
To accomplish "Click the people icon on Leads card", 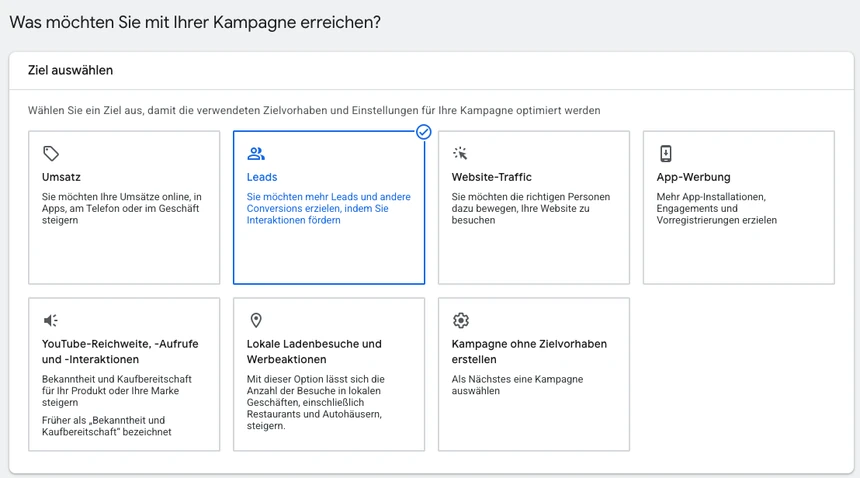I will [x=256, y=153].
